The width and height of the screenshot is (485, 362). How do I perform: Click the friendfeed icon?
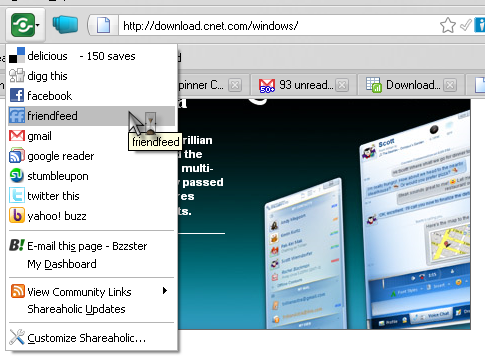(x=17, y=115)
